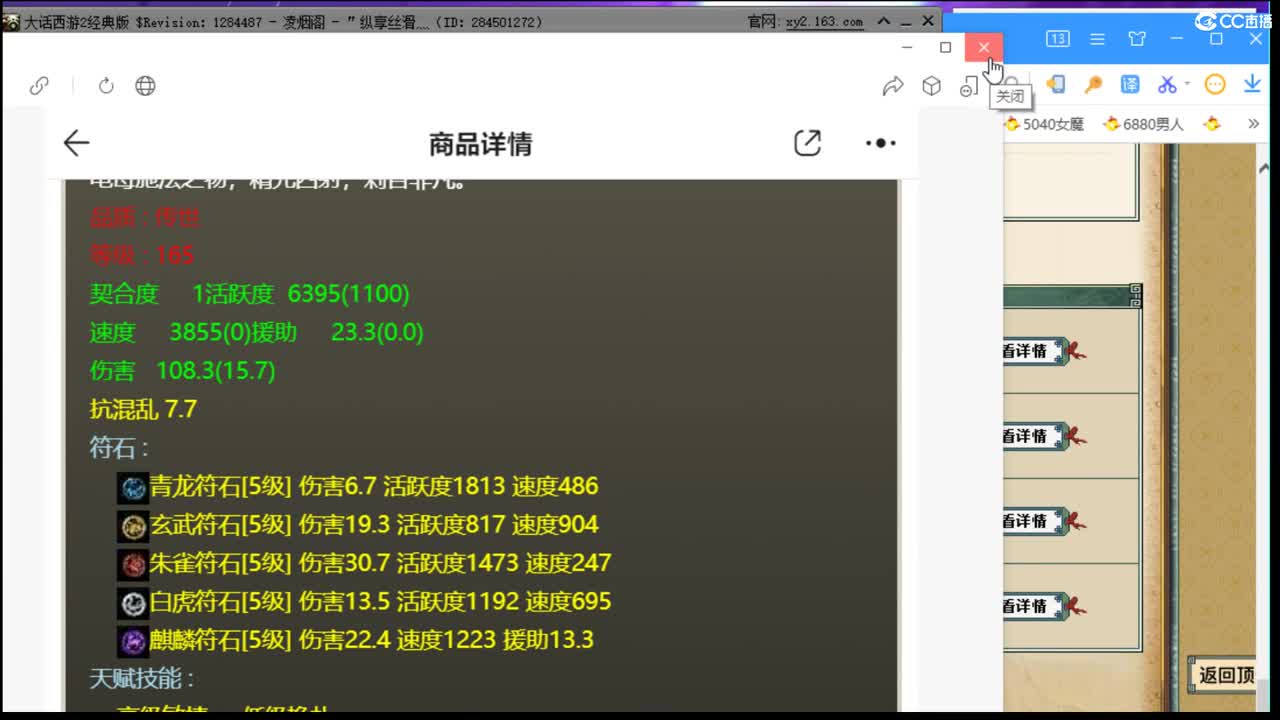Click the orange circled ellipsis extensions icon
The image size is (1280, 720).
pyautogui.click(x=1215, y=85)
